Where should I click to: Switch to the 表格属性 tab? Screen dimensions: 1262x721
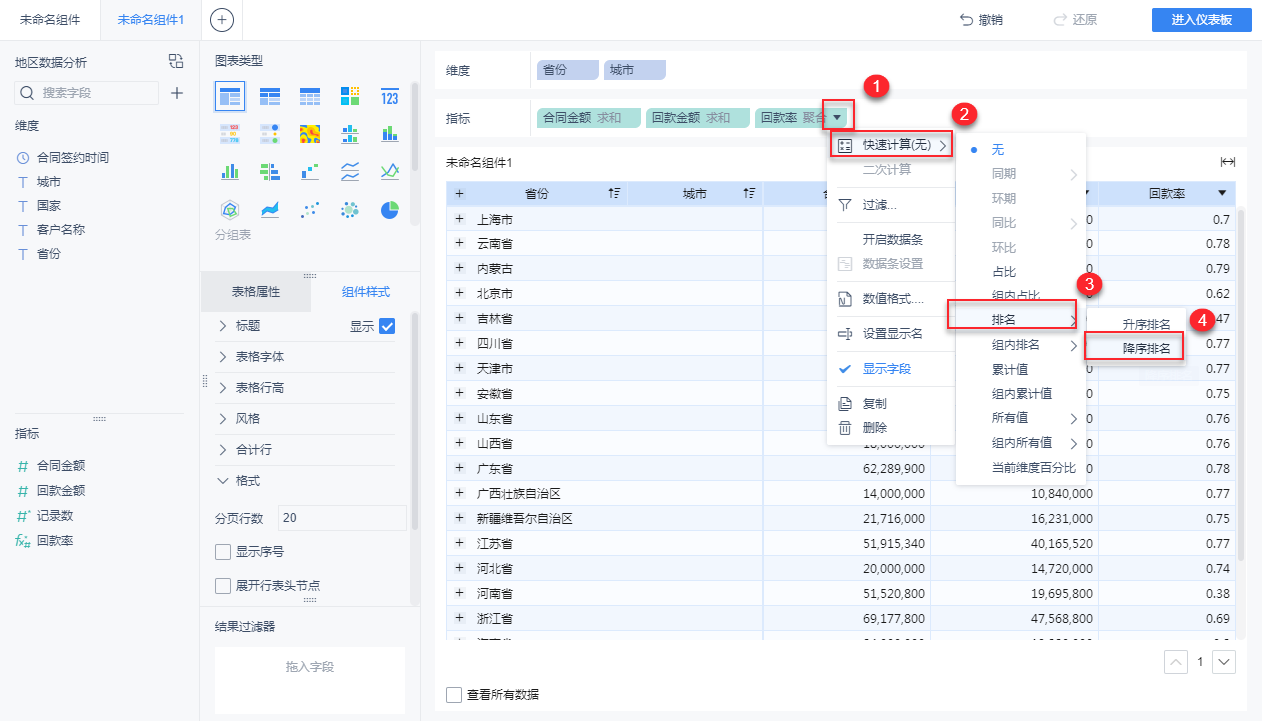click(x=256, y=292)
